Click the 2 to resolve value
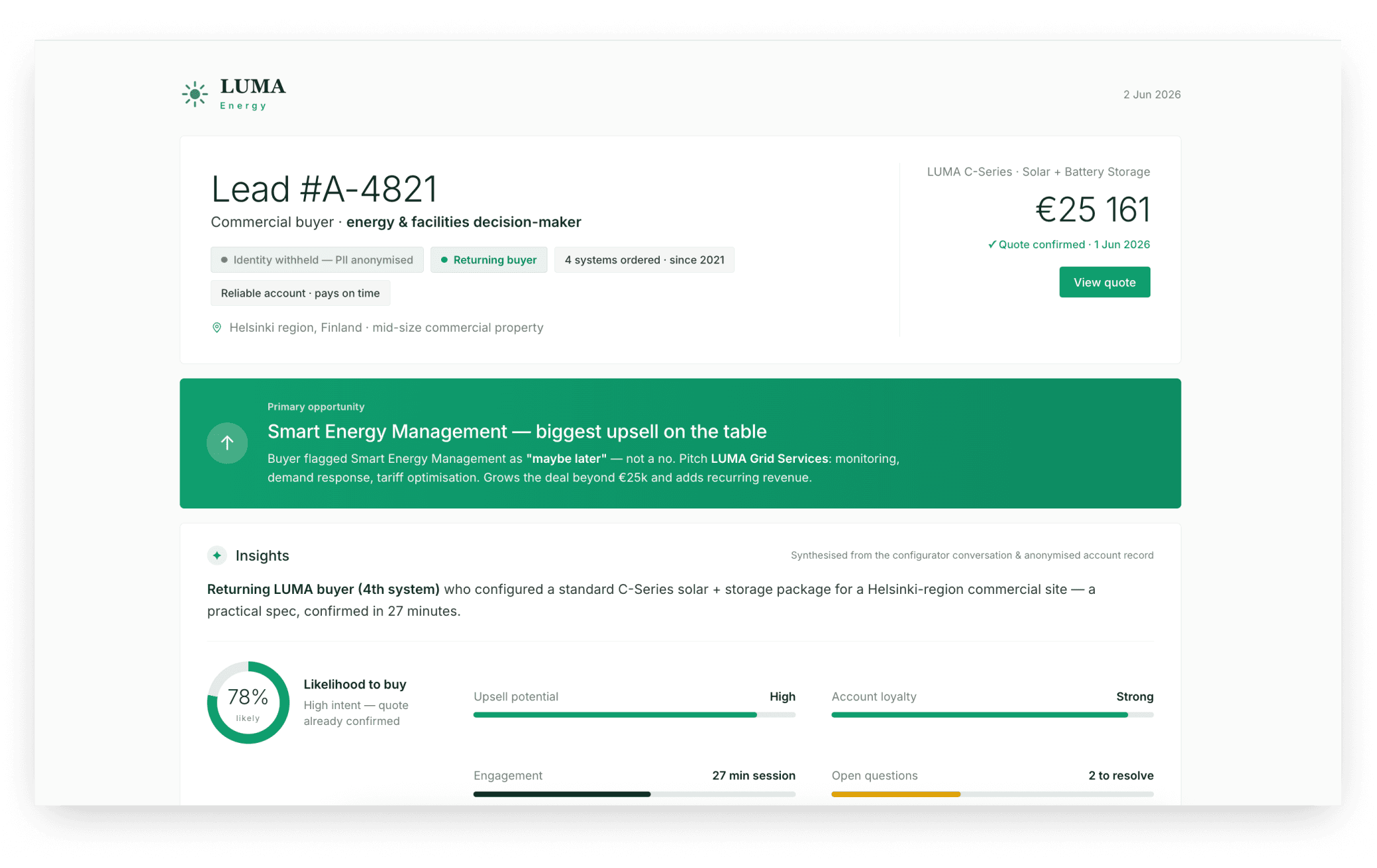The image size is (1377, 868). coord(1121,775)
